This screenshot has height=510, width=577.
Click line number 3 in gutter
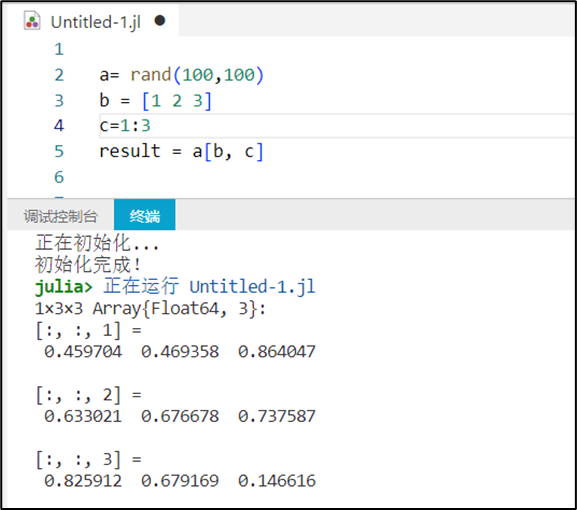coord(59,100)
